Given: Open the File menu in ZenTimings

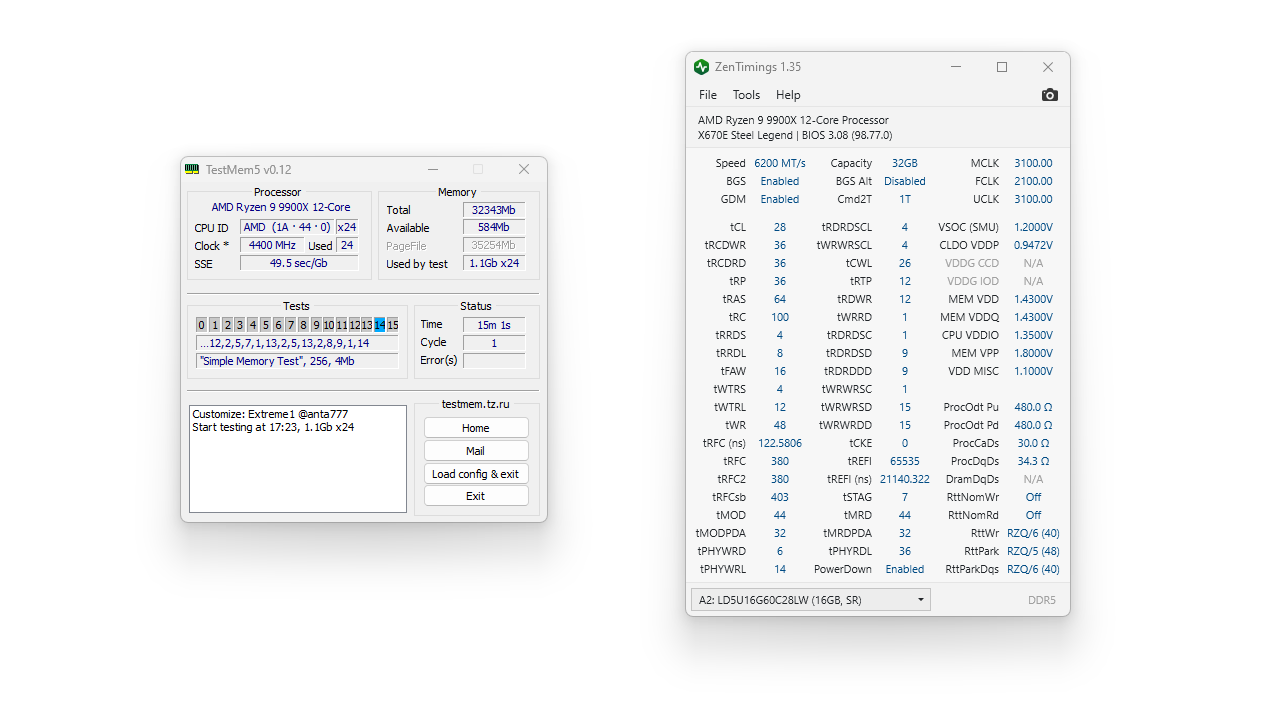Looking at the screenshot, I should pos(708,95).
